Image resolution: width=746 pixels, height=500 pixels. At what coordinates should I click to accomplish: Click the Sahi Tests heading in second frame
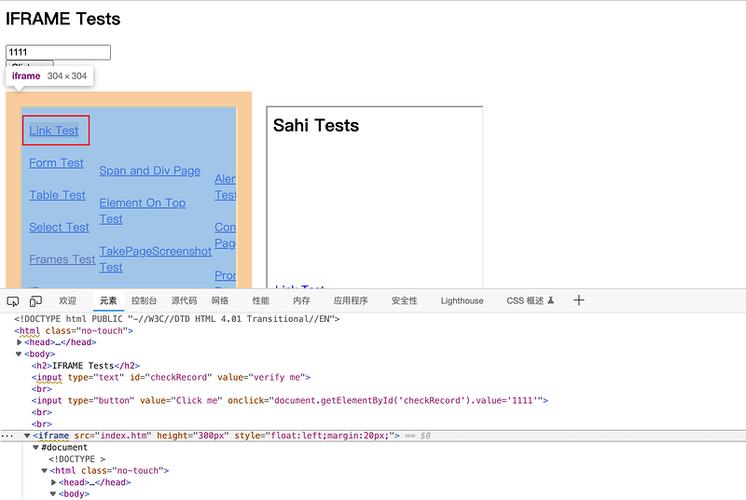(x=316, y=125)
